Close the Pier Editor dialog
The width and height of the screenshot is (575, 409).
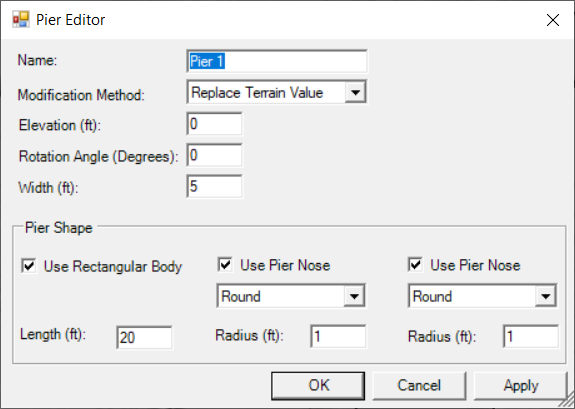553,20
